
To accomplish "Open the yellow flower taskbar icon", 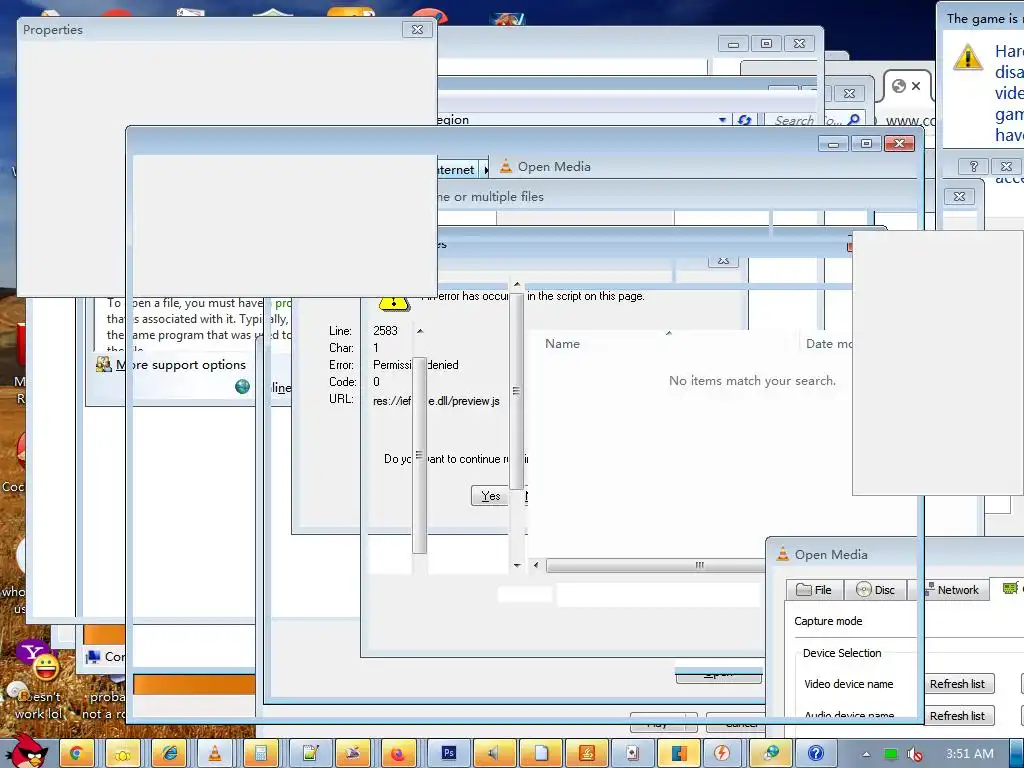I will click(123, 754).
